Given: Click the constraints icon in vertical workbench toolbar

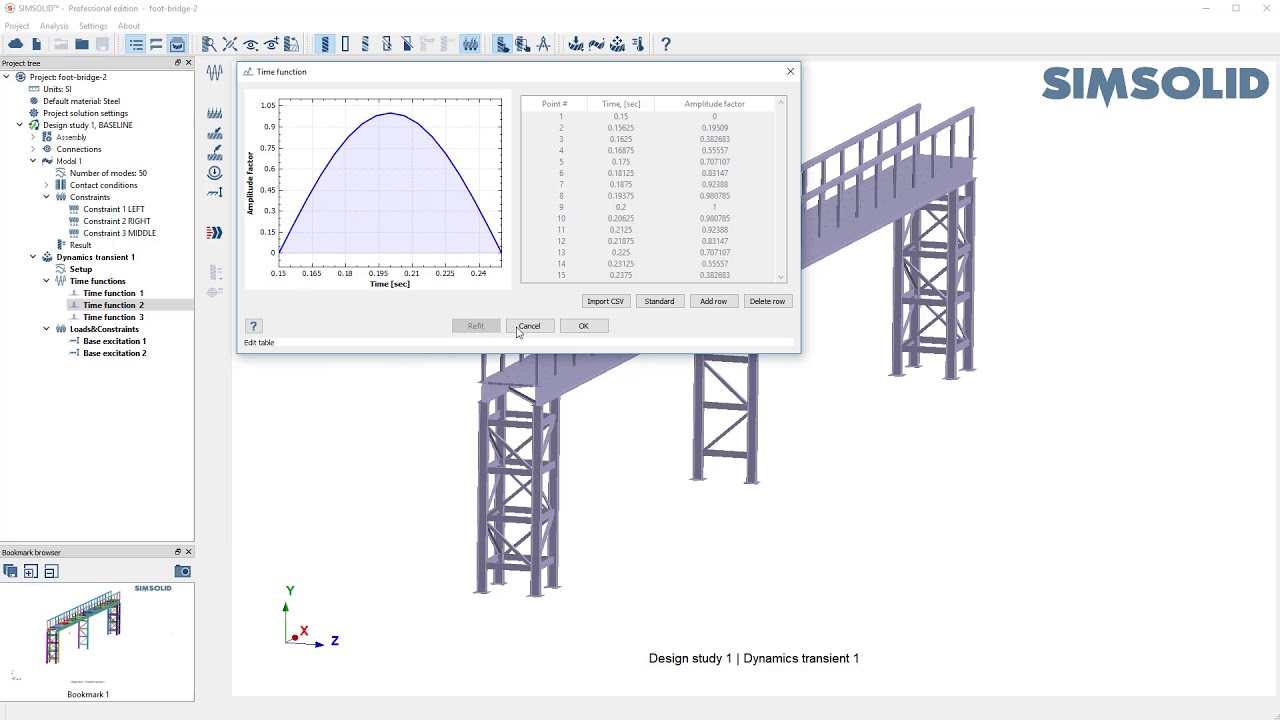Looking at the screenshot, I should tap(214, 113).
